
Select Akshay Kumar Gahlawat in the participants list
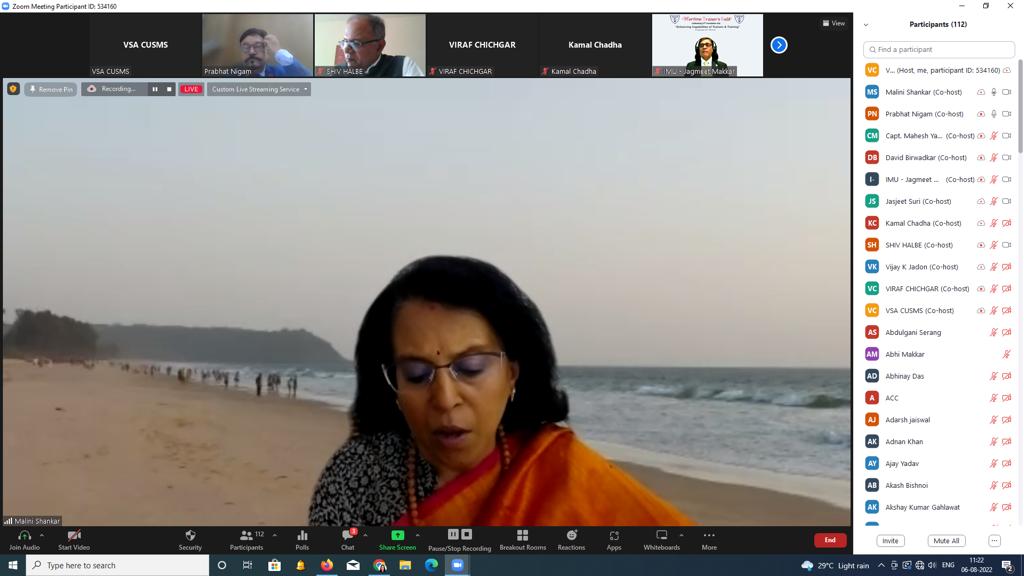click(x=939, y=507)
